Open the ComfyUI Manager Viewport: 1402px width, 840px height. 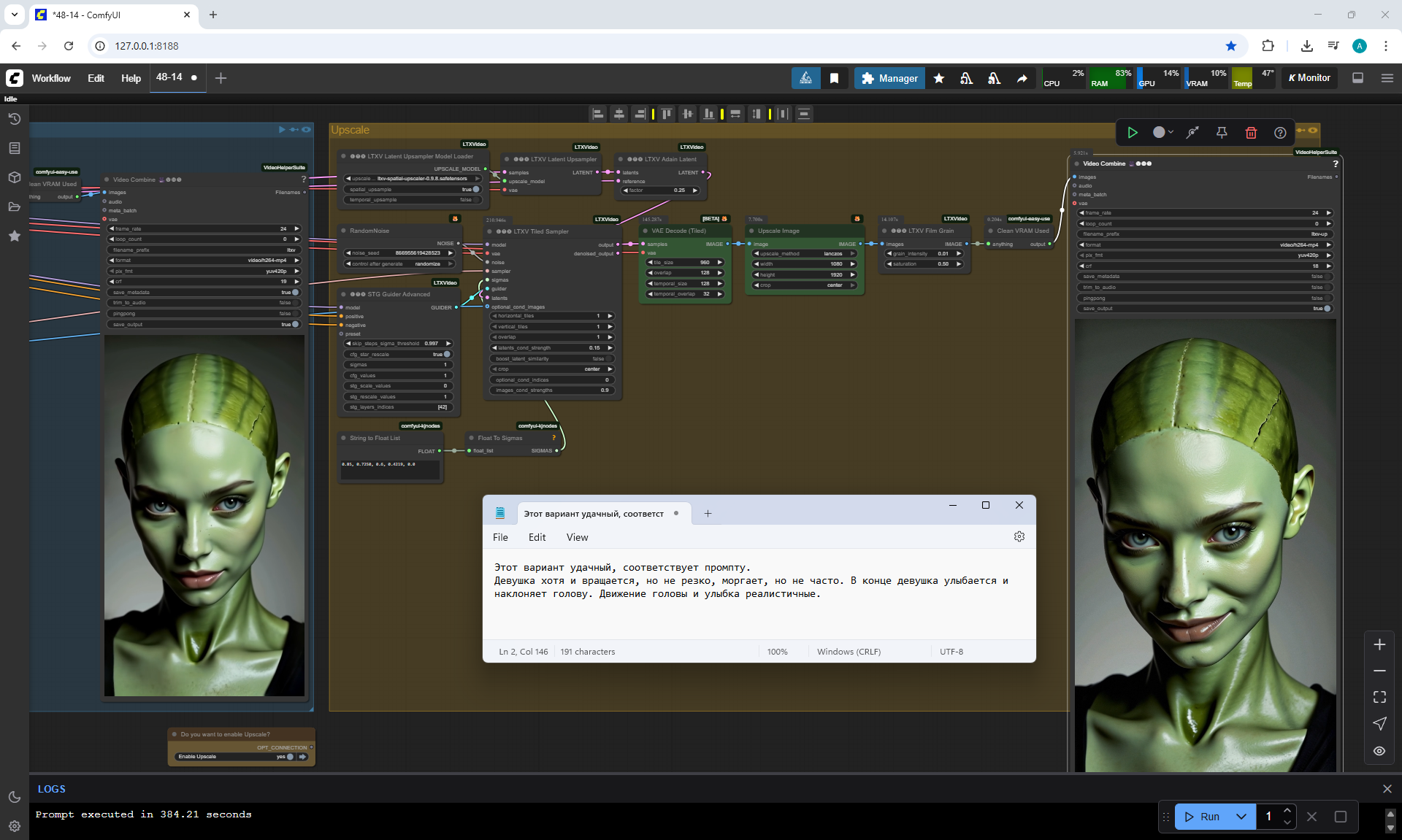point(889,78)
